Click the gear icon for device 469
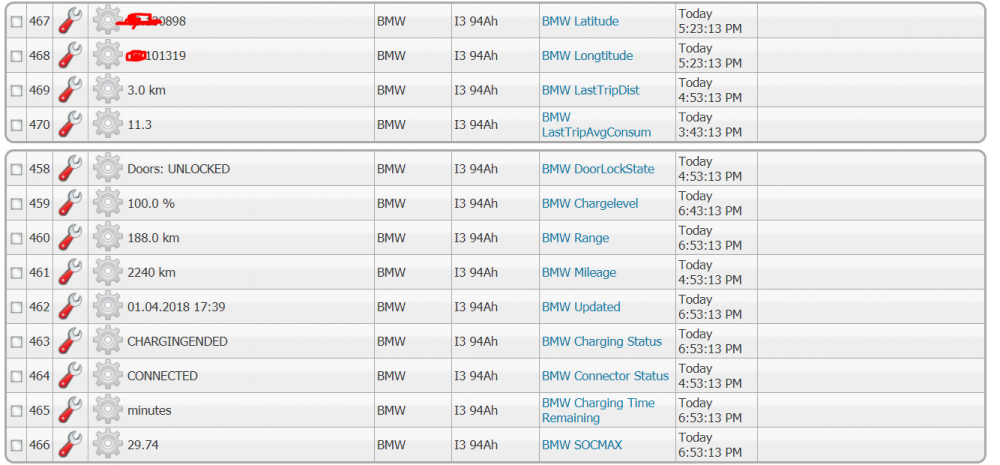 click(107, 90)
